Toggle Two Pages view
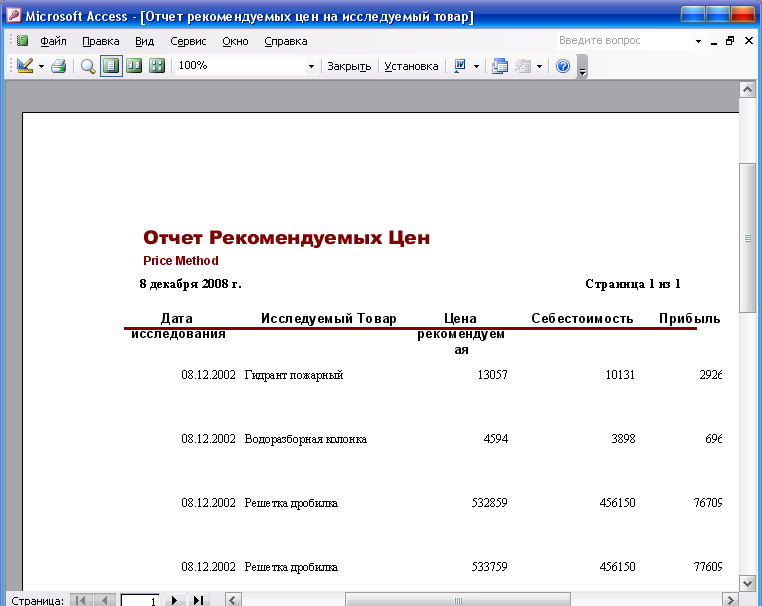The height and width of the screenshot is (606, 762). [134, 66]
